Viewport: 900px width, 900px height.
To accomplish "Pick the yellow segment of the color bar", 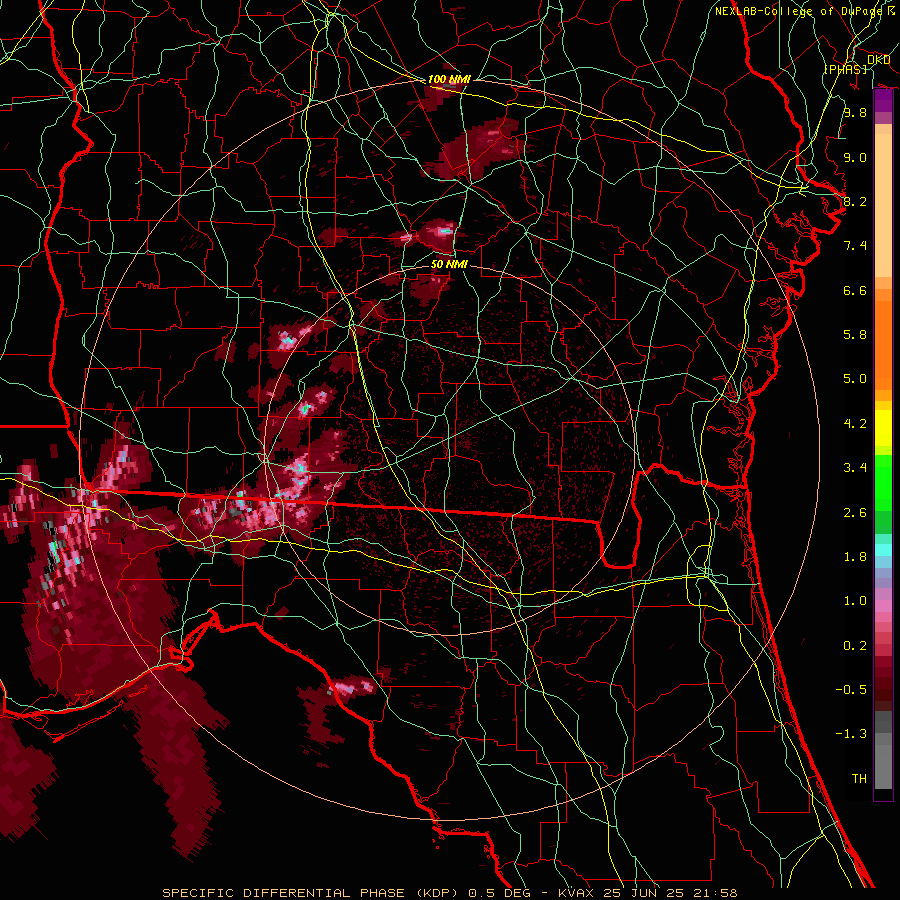I will (x=883, y=428).
